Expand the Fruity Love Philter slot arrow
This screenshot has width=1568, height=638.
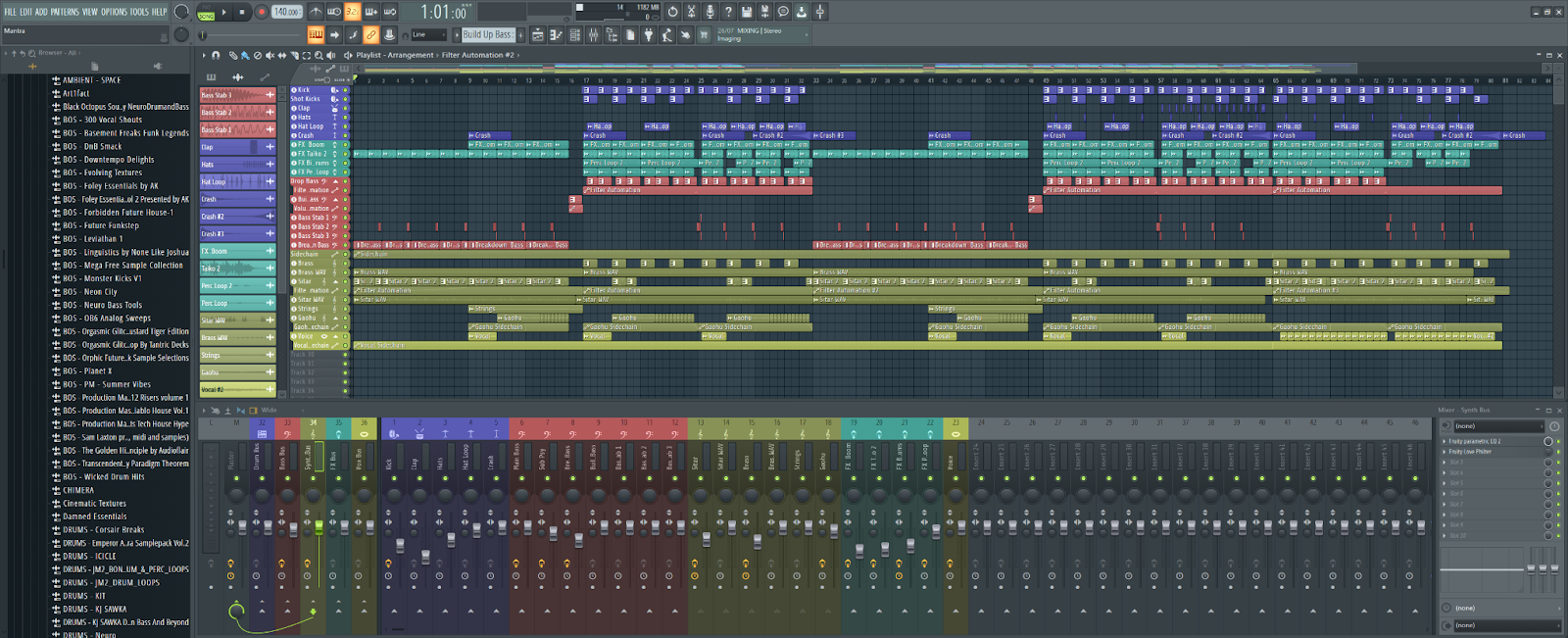1444,452
